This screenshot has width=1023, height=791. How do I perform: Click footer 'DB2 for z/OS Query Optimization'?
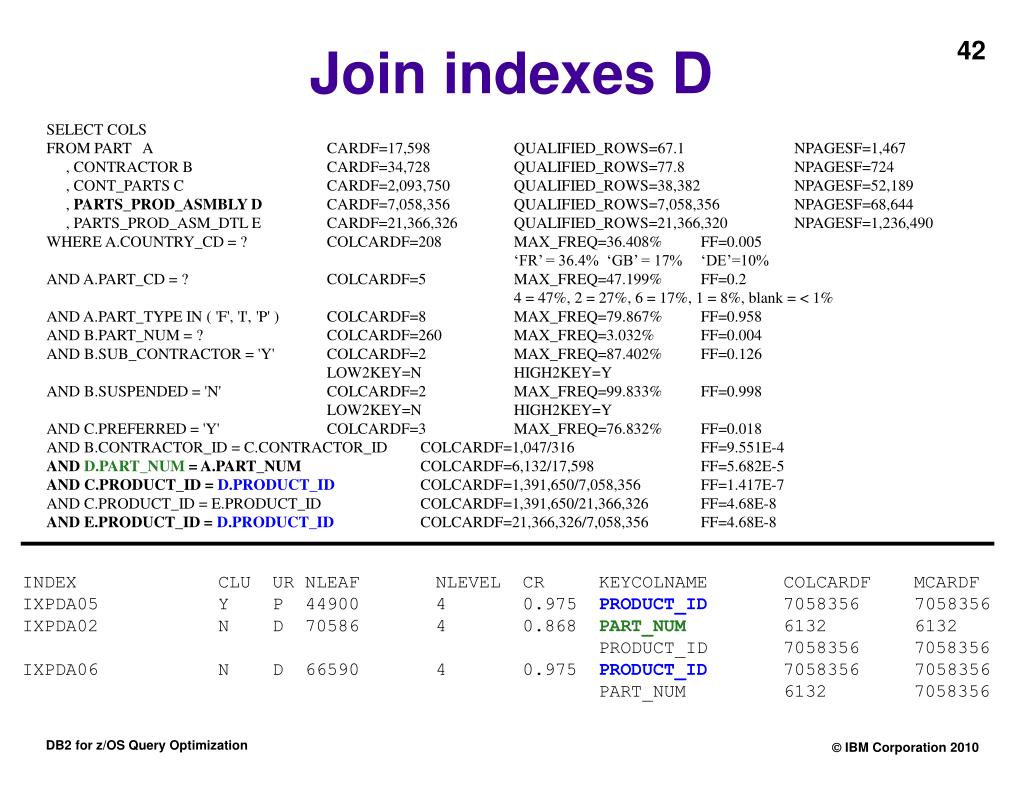[147, 745]
